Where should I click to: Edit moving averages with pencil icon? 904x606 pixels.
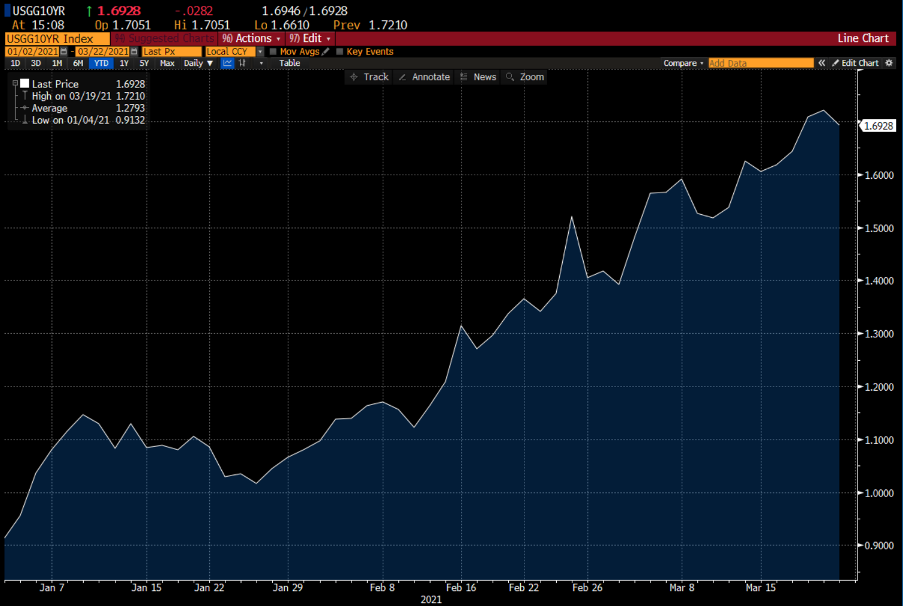[x=325, y=51]
